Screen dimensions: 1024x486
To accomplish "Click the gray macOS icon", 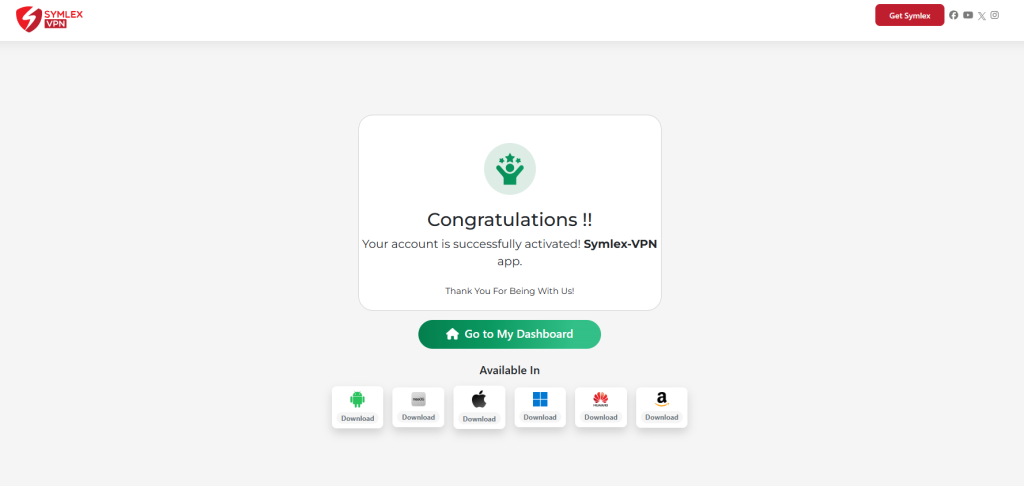I will [x=419, y=399].
